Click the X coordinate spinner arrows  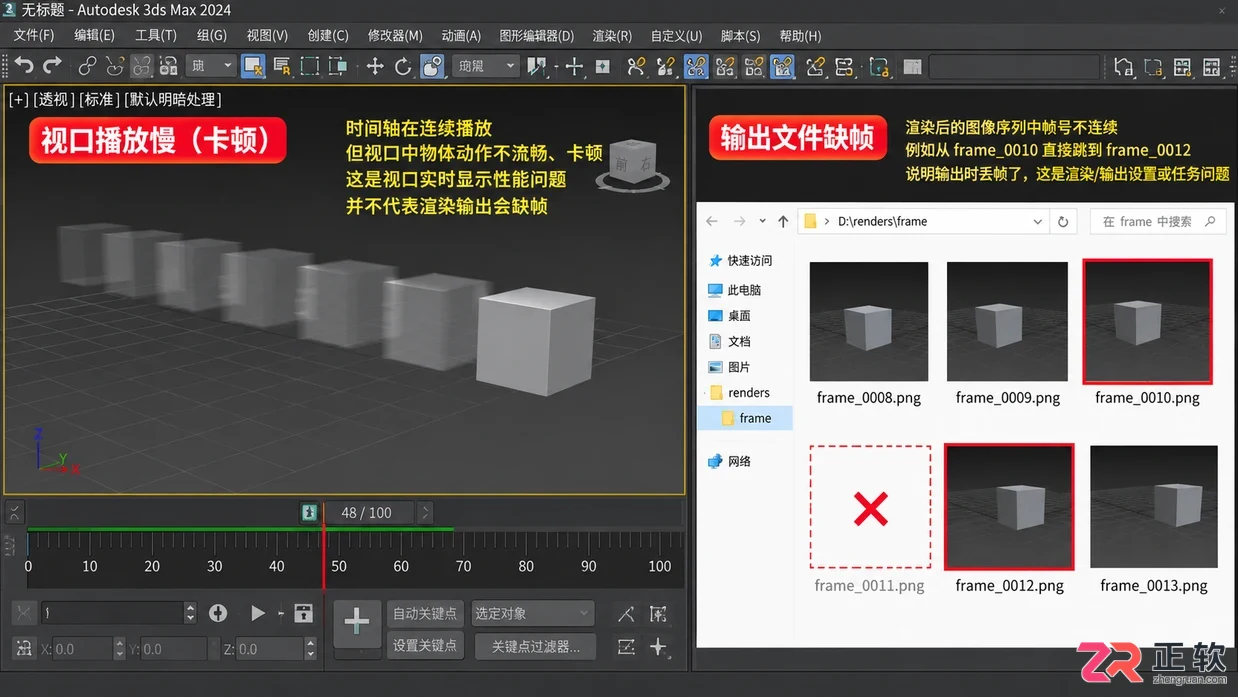pyautogui.click(x=119, y=649)
